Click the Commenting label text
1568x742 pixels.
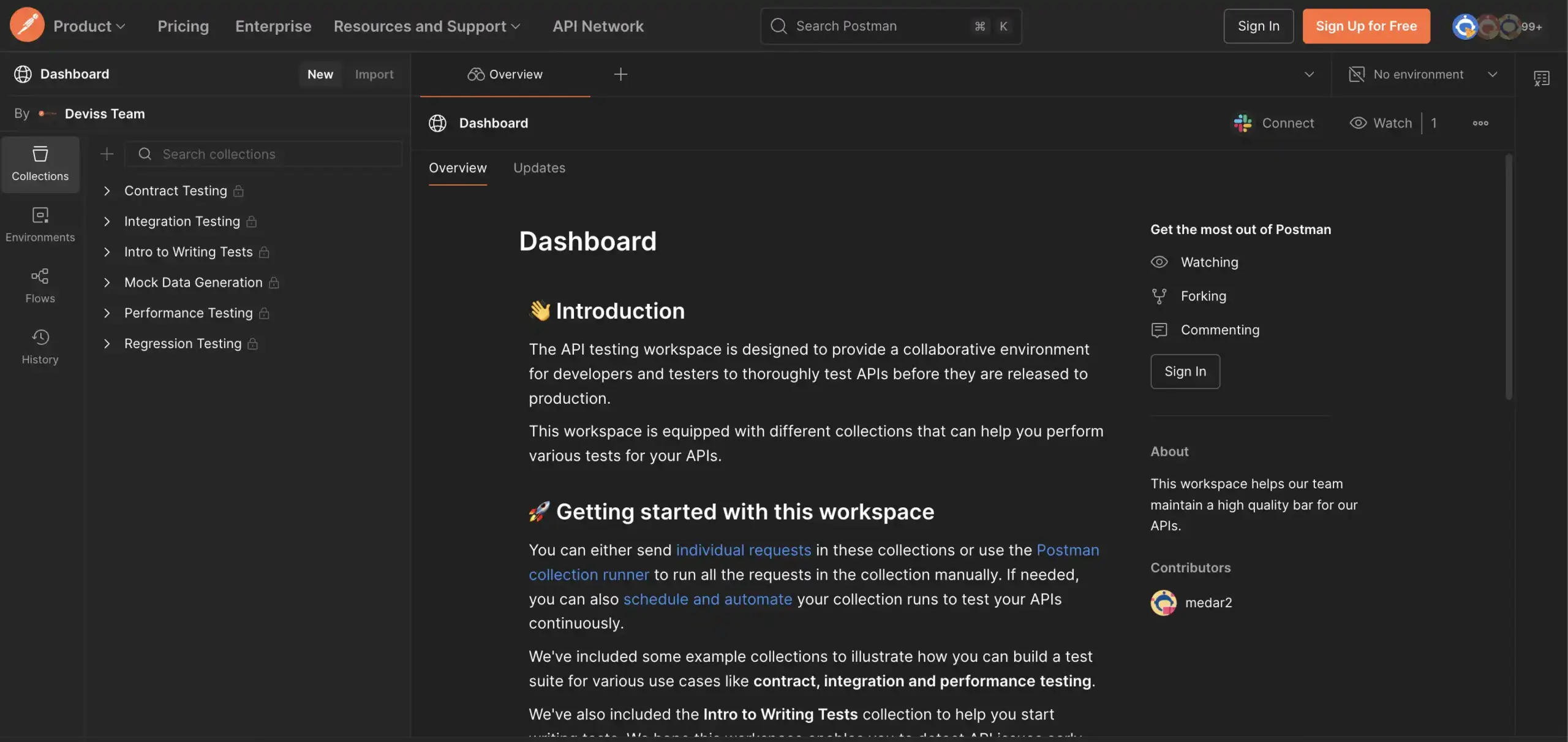(1219, 330)
